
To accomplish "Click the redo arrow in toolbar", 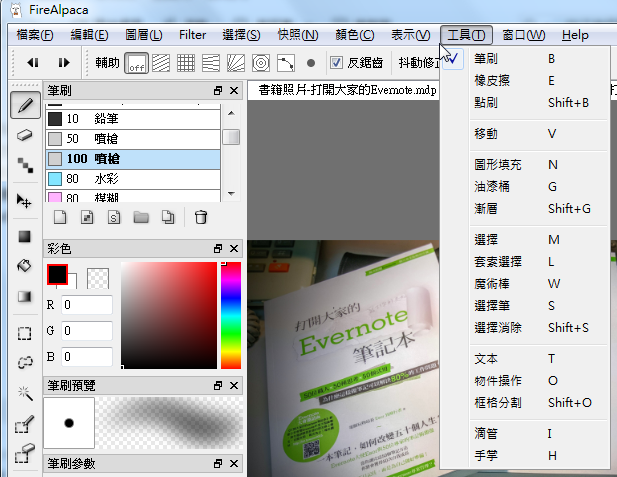I will click(64, 63).
